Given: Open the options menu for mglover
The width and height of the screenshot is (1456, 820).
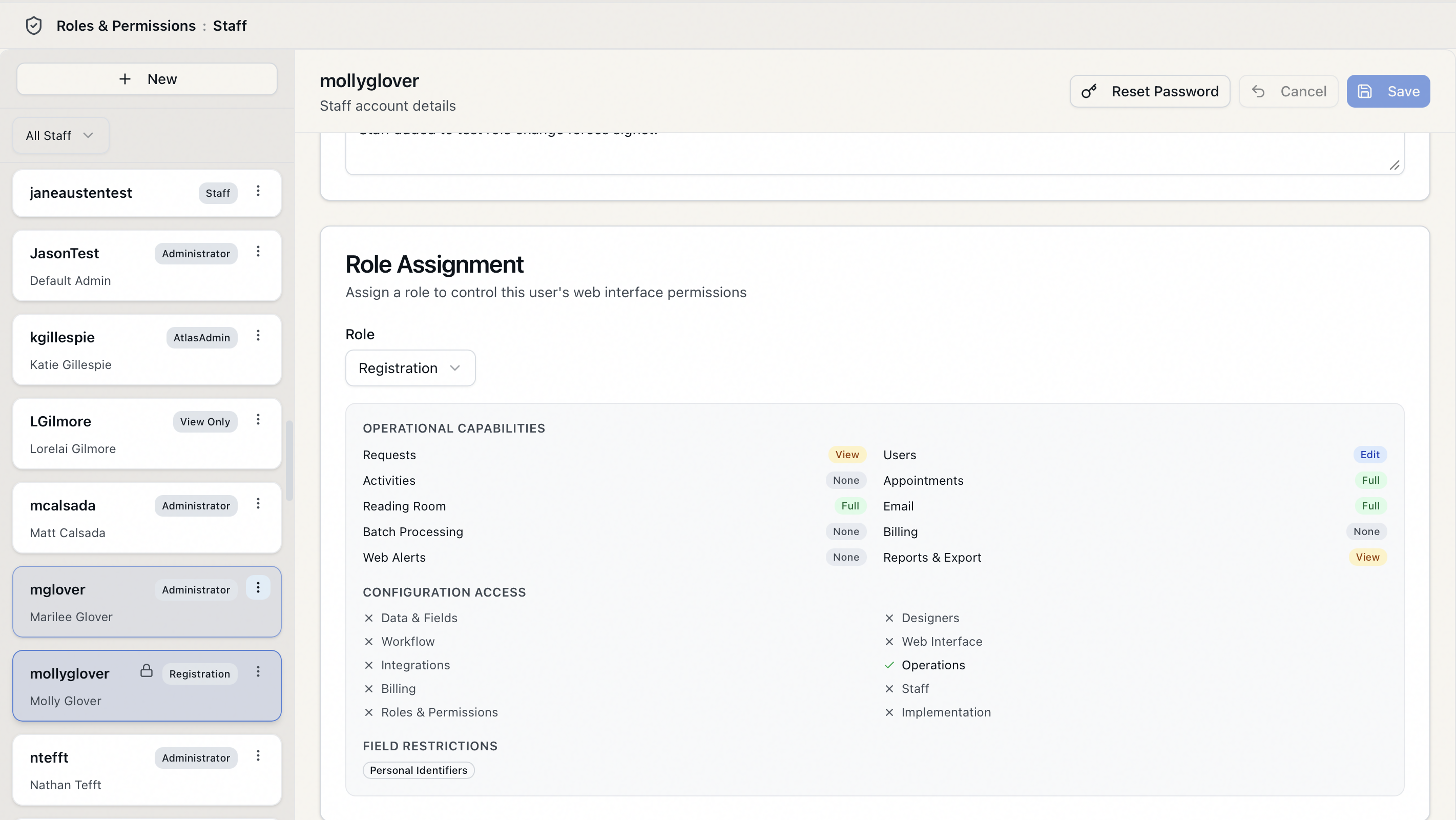Looking at the screenshot, I should point(258,588).
